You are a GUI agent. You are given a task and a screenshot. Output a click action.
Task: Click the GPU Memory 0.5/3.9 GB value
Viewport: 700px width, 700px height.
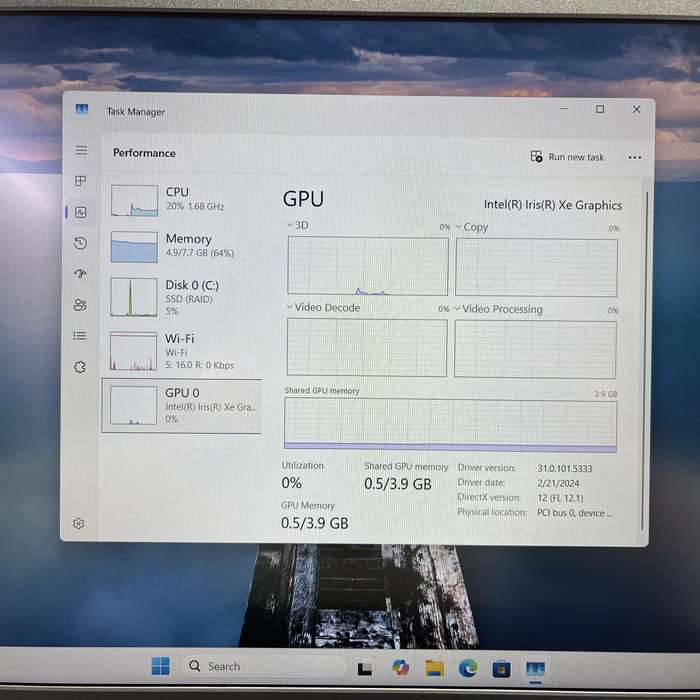[315, 523]
